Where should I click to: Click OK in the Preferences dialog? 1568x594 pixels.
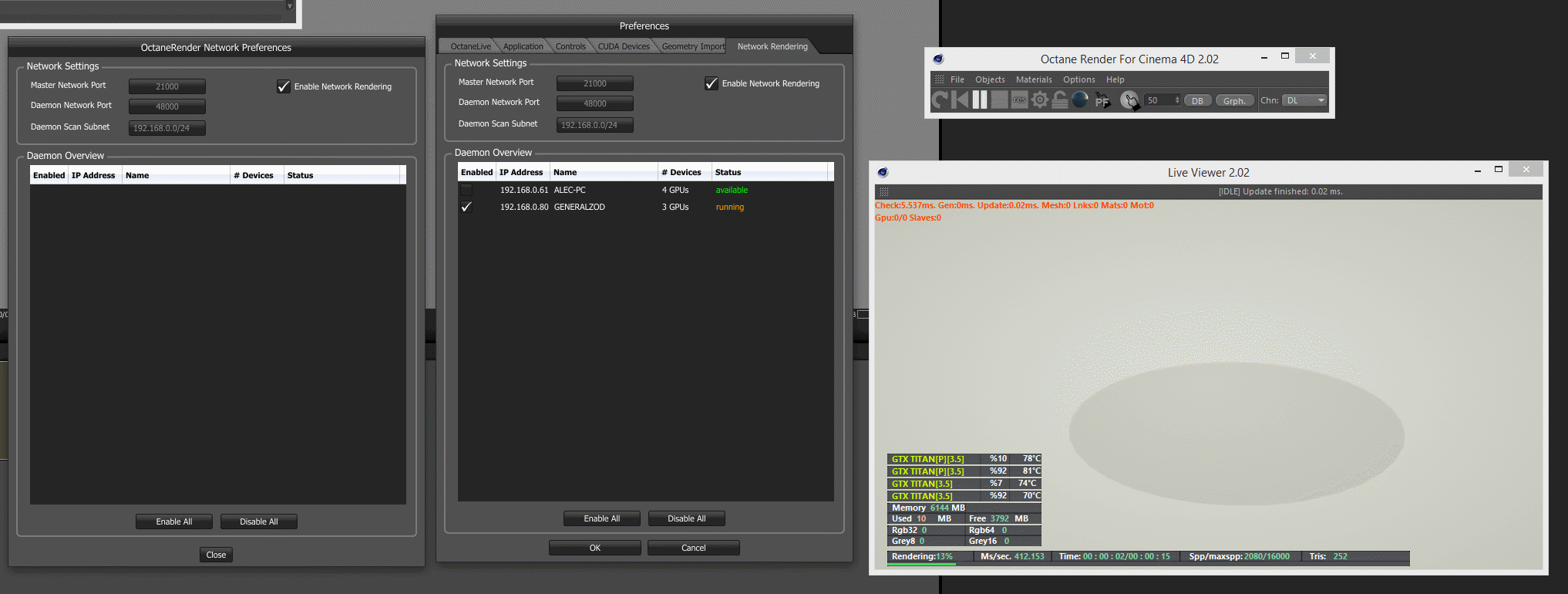[595, 548]
